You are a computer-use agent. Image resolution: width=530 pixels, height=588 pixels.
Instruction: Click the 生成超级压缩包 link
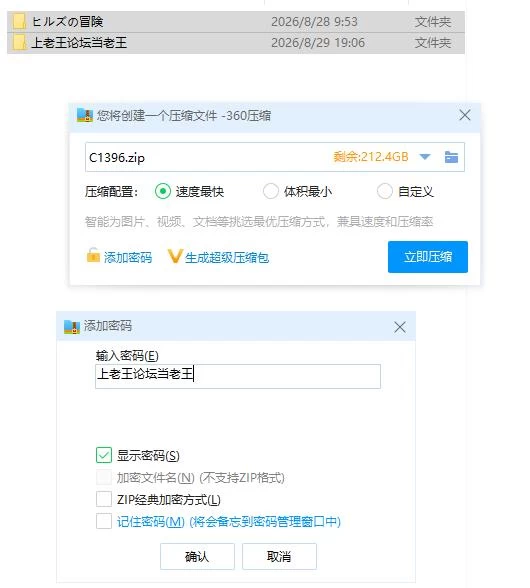pyautogui.click(x=227, y=258)
